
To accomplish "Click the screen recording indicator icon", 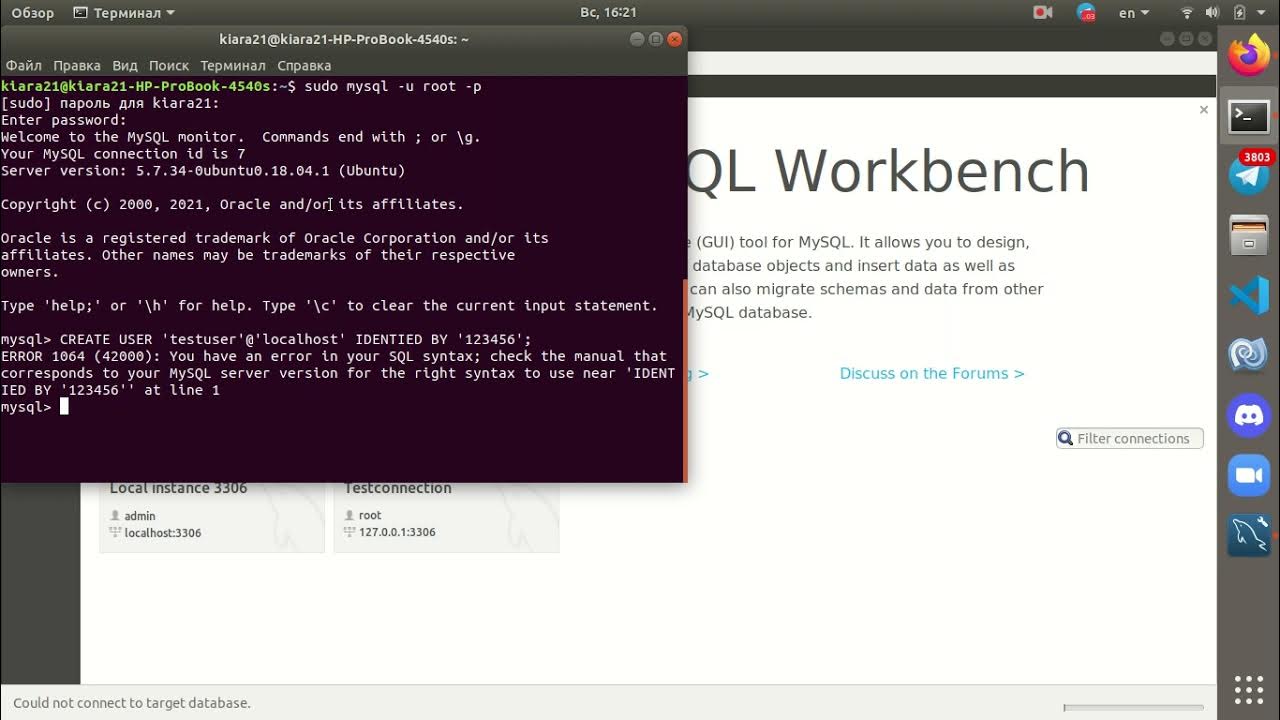I will [1043, 13].
